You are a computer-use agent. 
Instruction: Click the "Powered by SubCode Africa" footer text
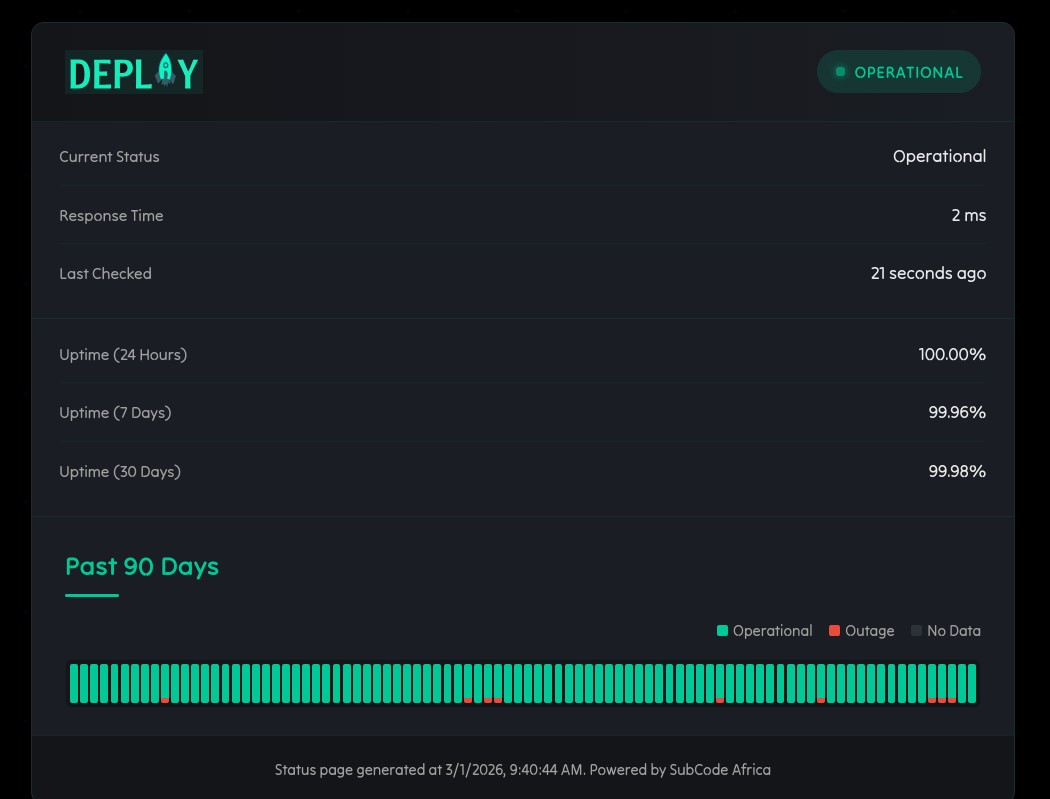pos(680,770)
